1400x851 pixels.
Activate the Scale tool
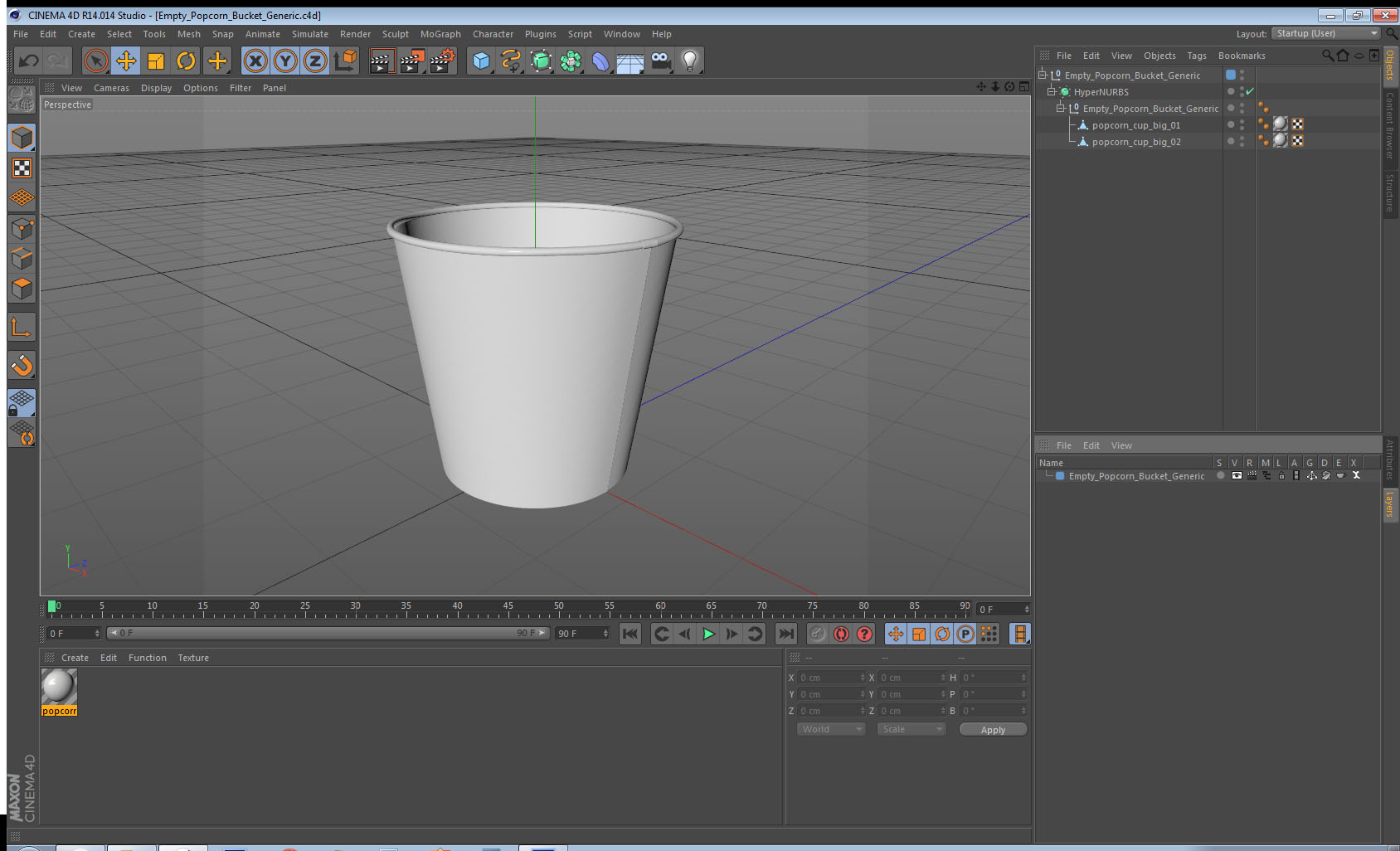[x=156, y=61]
